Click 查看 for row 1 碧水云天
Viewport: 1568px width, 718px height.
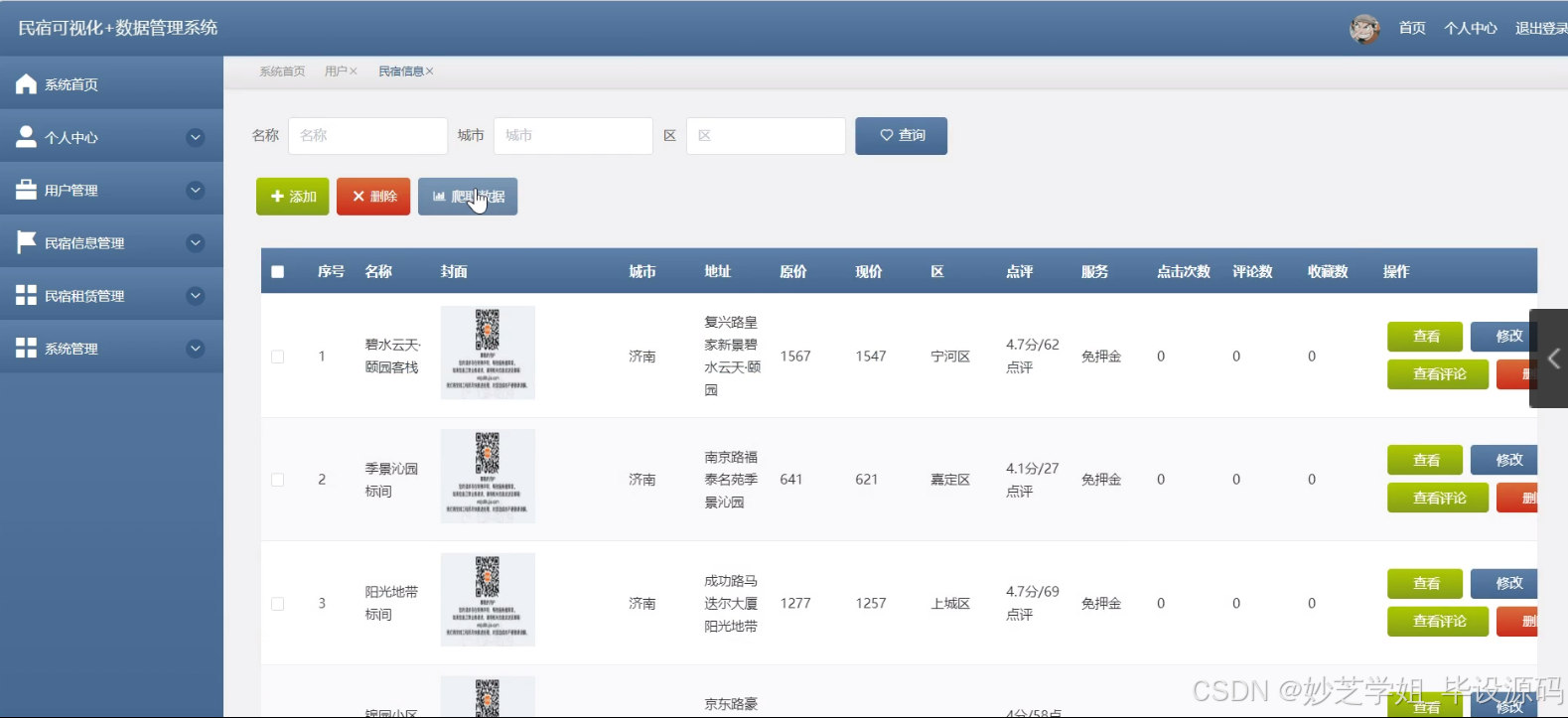(x=1425, y=337)
